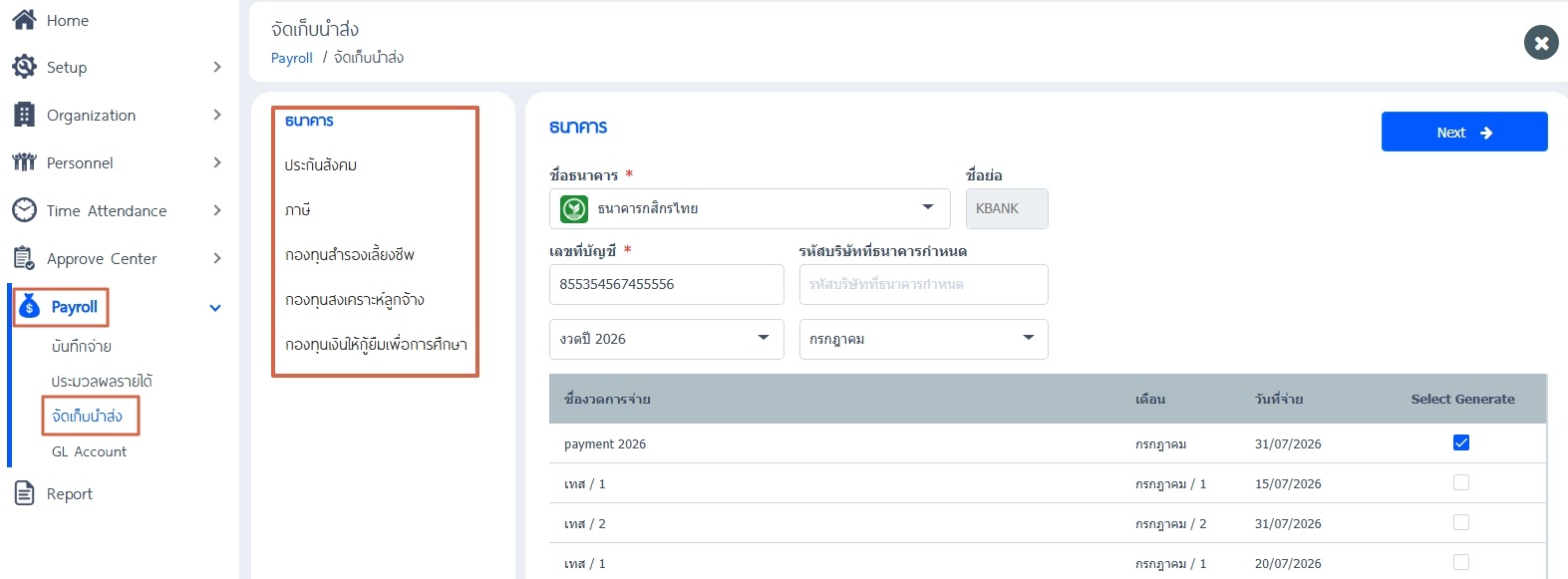Click the blue Next button
This screenshot has height=579, width=1568.
coord(1464,132)
